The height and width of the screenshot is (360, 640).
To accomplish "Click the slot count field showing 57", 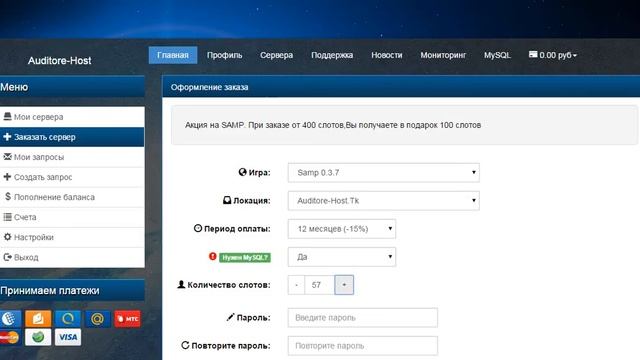I will coord(320,285).
